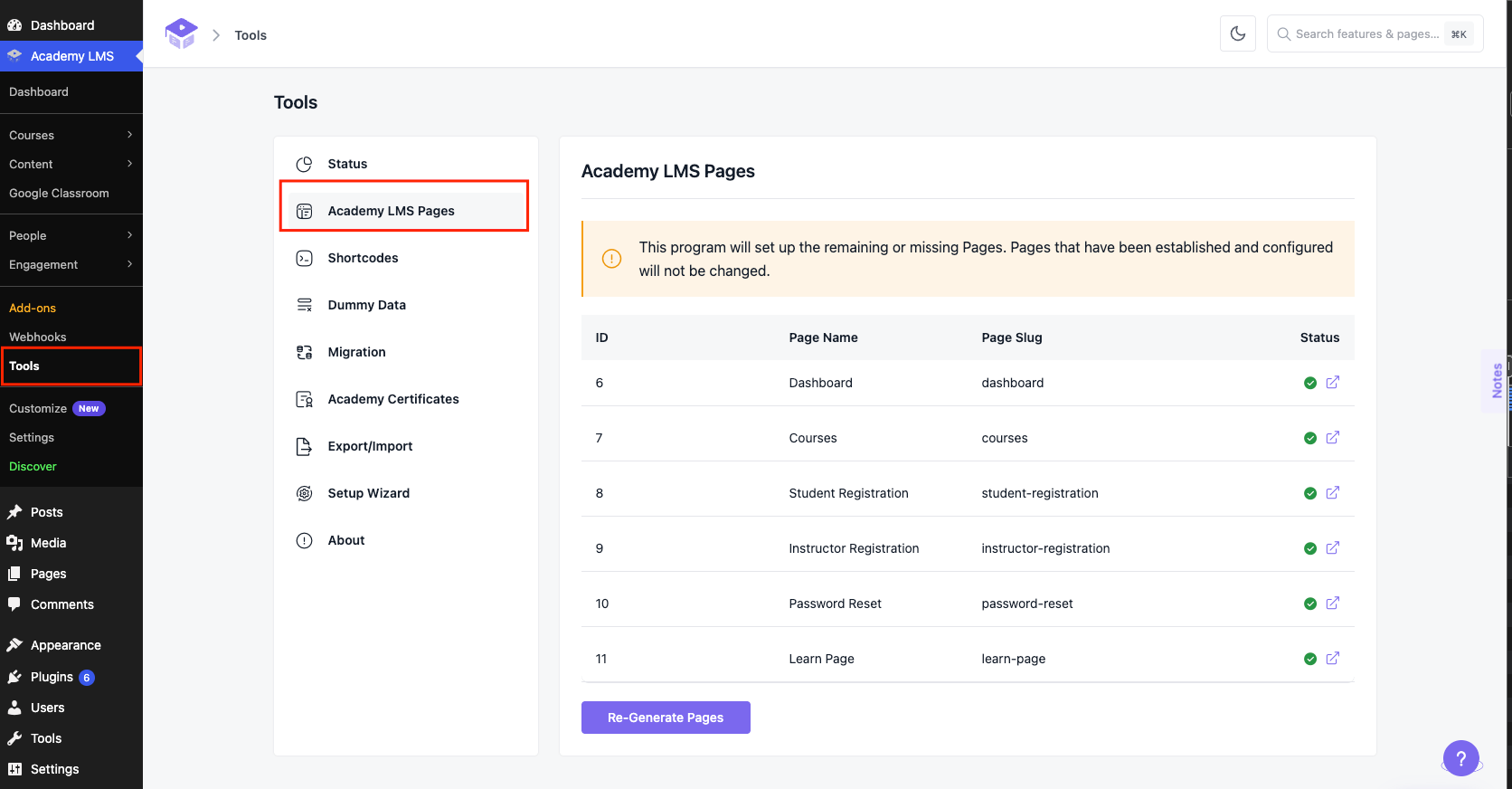The image size is (1512, 789).
Task: Open Academy LMS Settings submenu item
Action: (x=71, y=437)
